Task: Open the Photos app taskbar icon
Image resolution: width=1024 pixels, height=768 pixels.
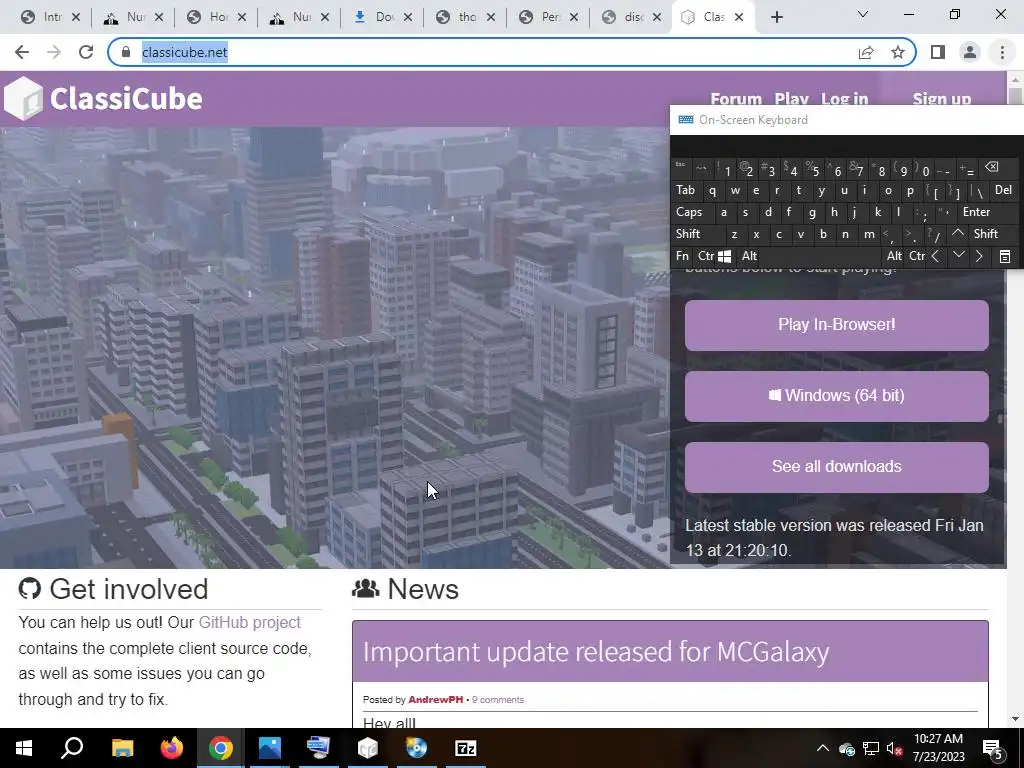Action: pyautogui.click(x=270, y=748)
